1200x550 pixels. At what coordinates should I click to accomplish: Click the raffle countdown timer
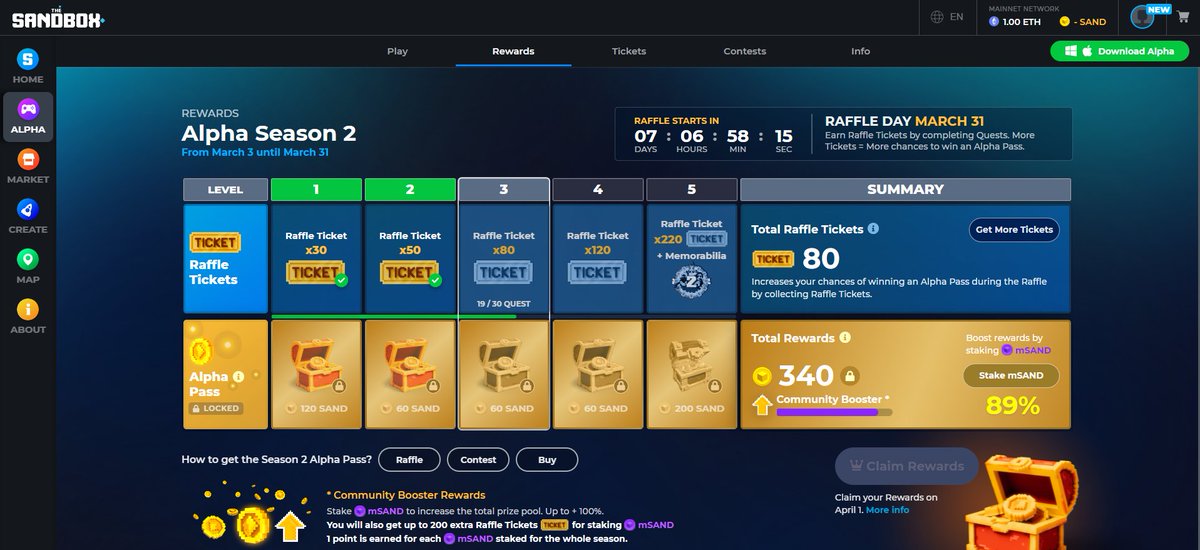point(714,134)
